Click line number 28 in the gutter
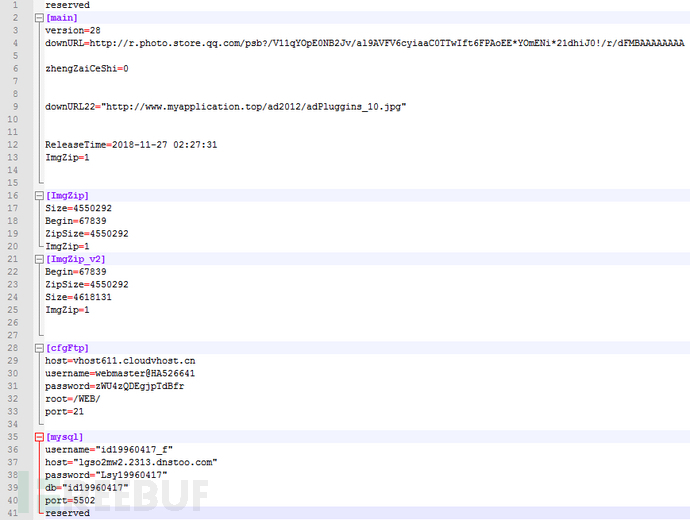 point(13,348)
